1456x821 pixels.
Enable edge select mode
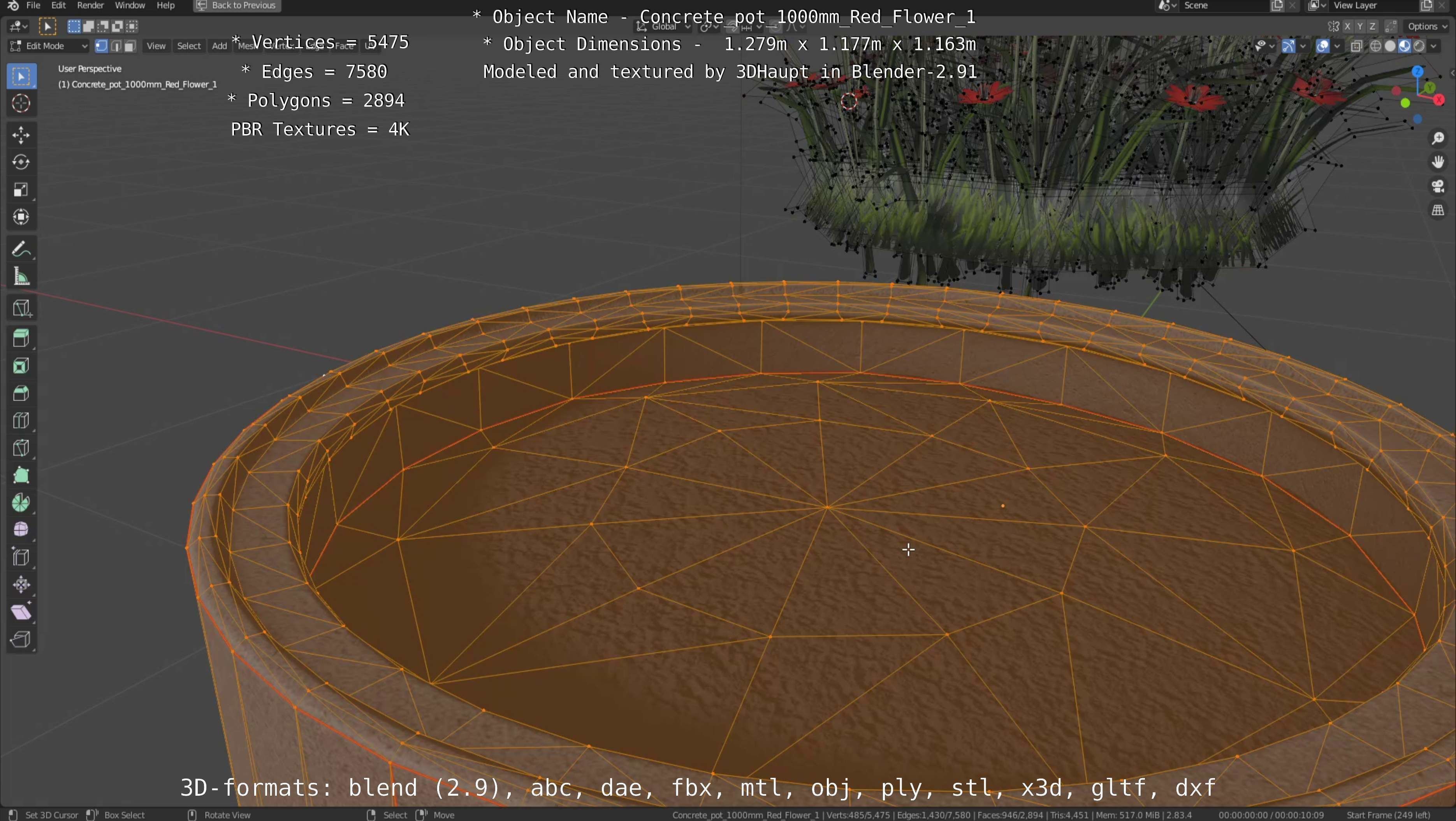pos(116,46)
